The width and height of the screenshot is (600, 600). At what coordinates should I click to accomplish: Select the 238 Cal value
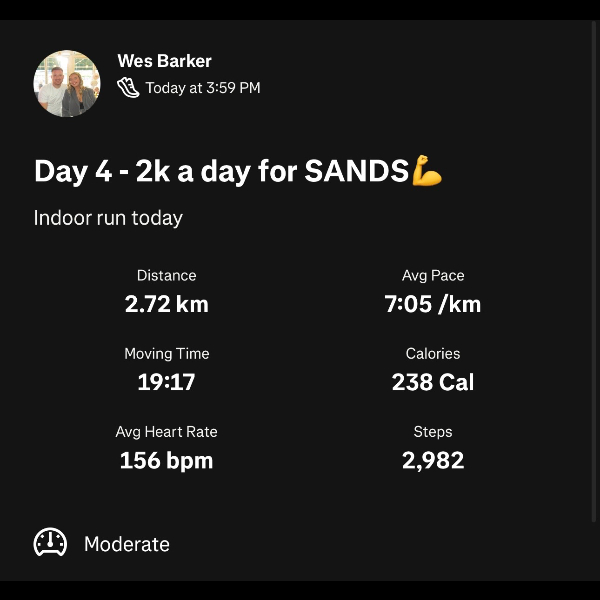click(x=433, y=382)
